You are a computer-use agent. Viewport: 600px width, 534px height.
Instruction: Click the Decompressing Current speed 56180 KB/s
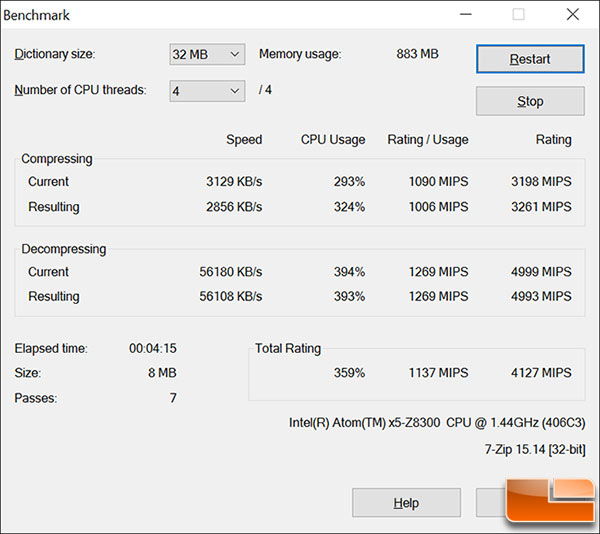pyautogui.click(x=230, y=272)
